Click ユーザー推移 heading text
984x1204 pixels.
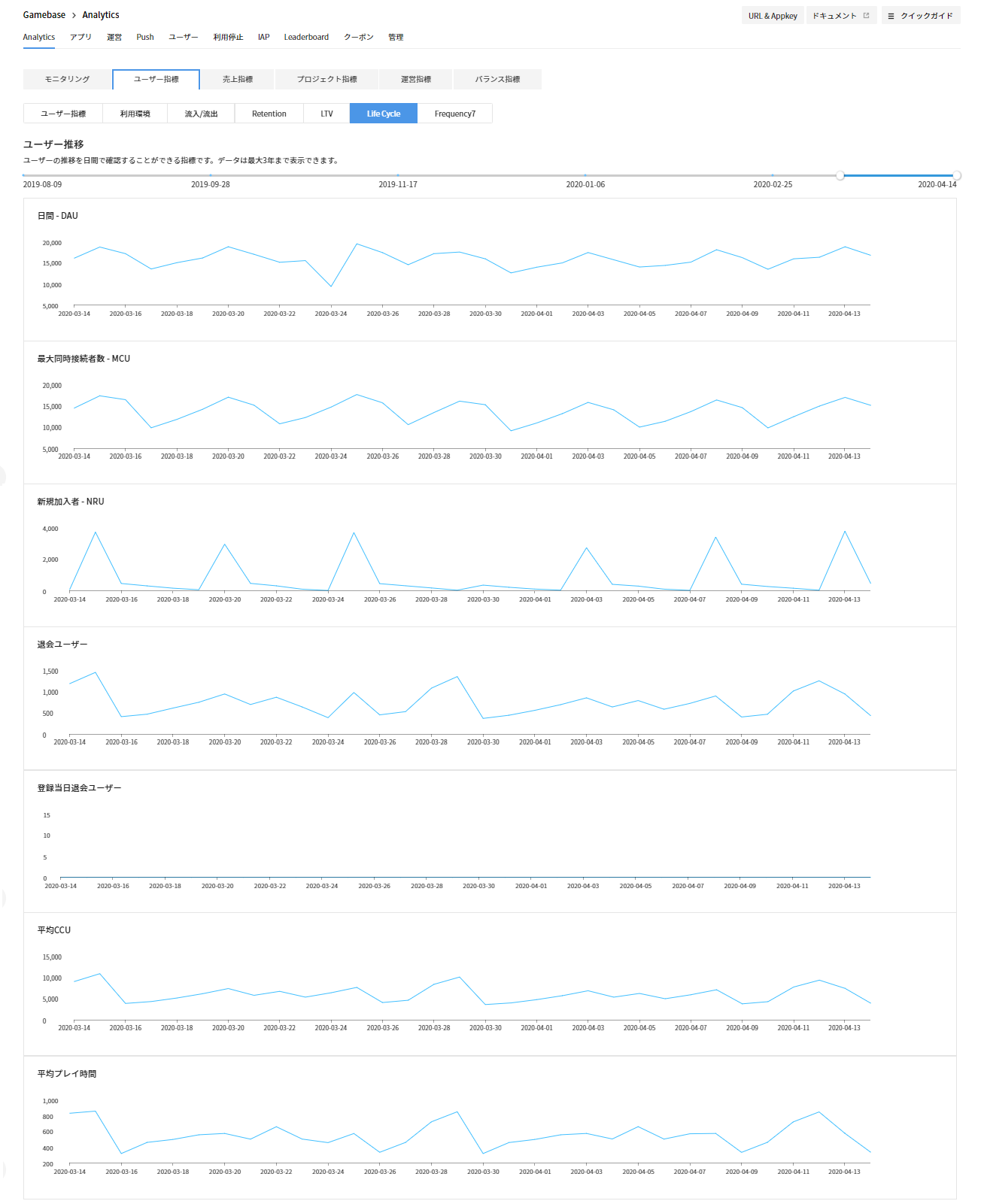53,144
